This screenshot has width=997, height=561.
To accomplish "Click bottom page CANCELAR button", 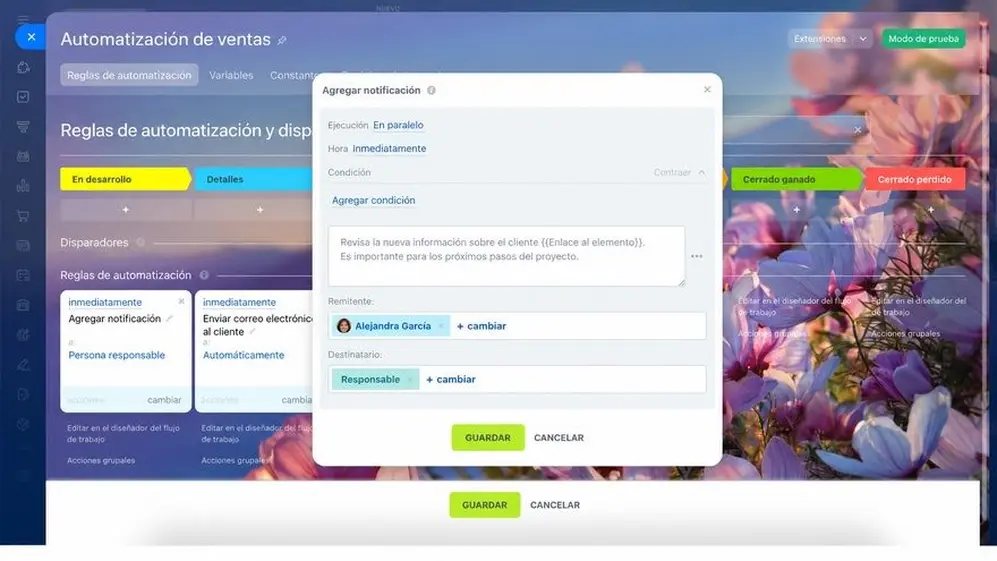I will [x=555, y=505].
